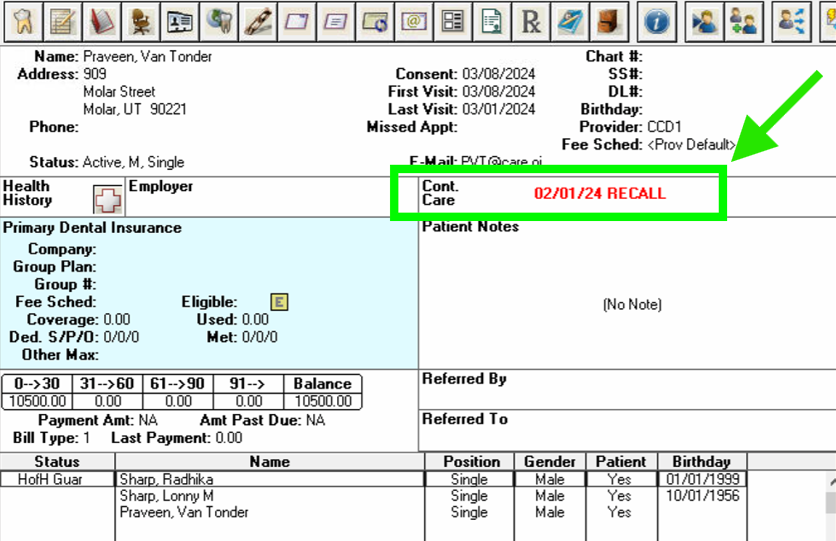Open the Patient Chart tooth icon

coord(23,22)
